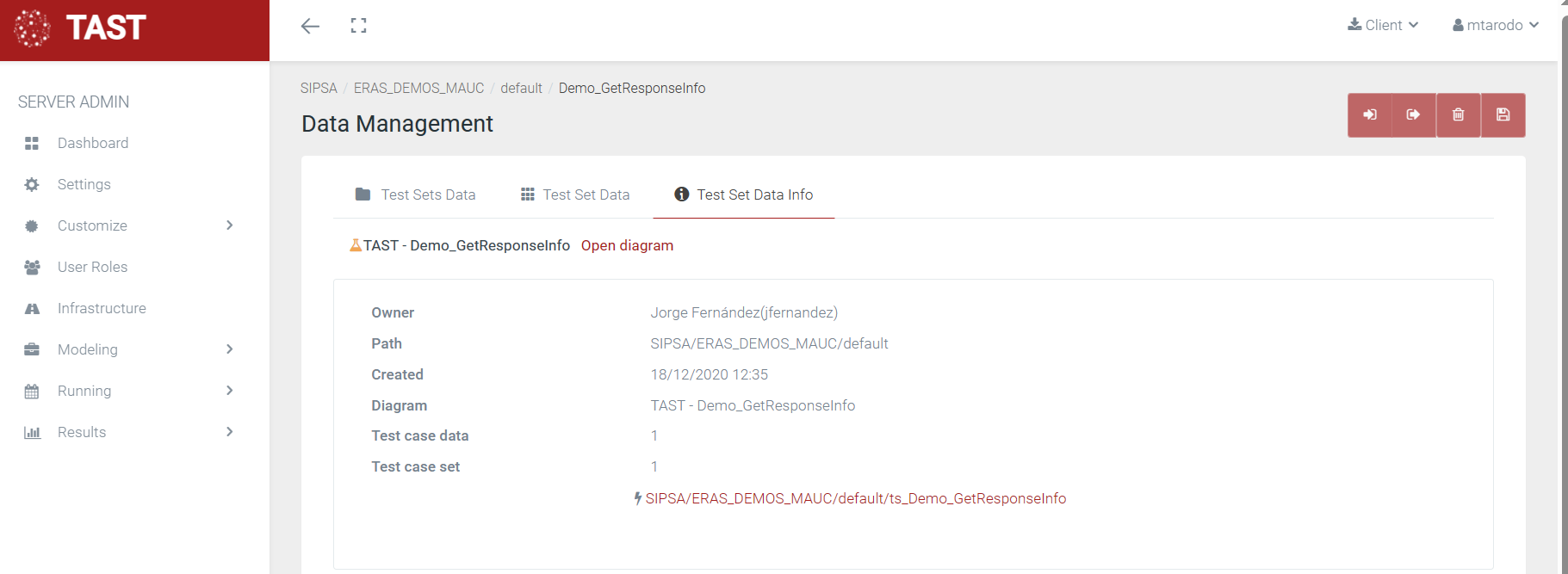The height and width of the screenshot is (574, 1568).
Task: Click the back arrow icon
Action: (310, 26)
